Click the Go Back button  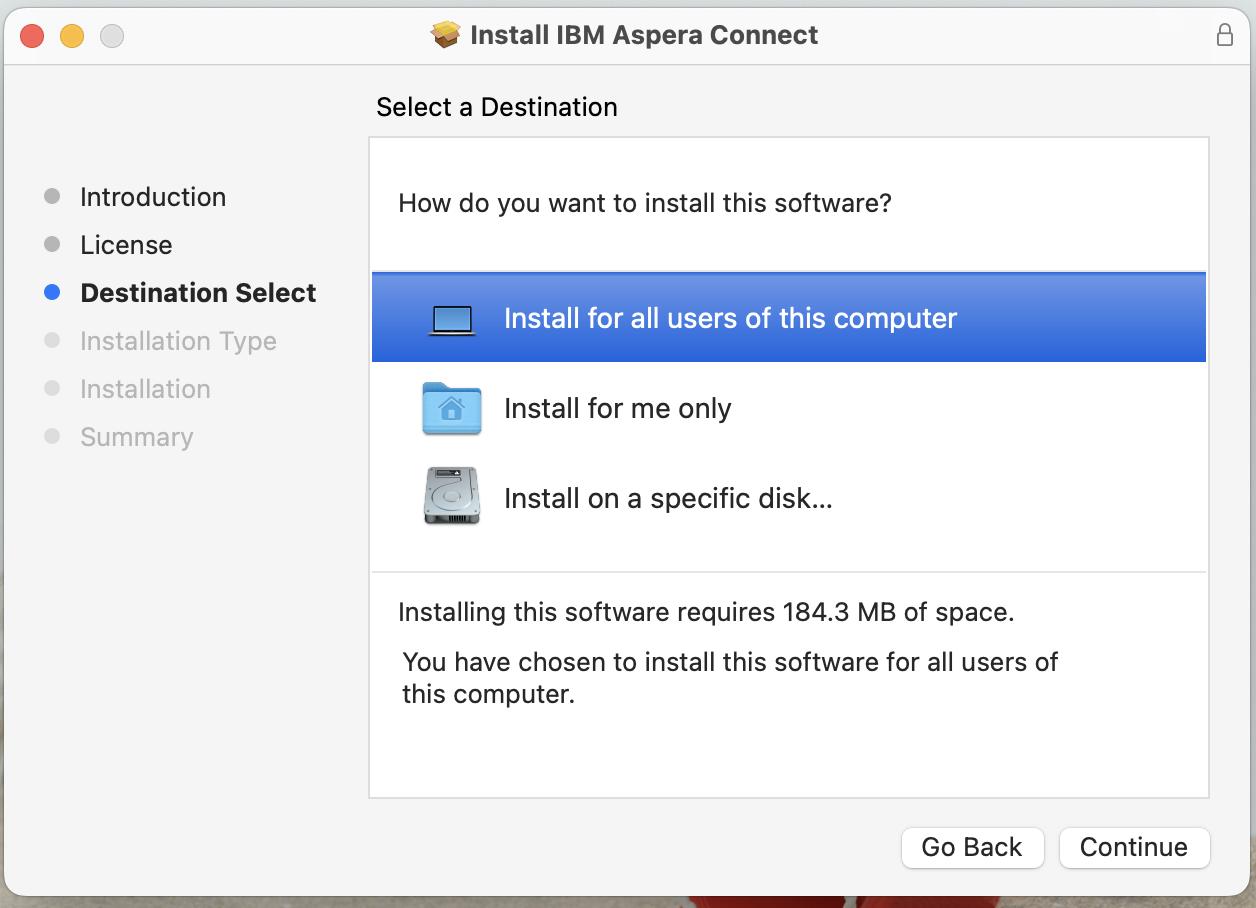(972, 847)
